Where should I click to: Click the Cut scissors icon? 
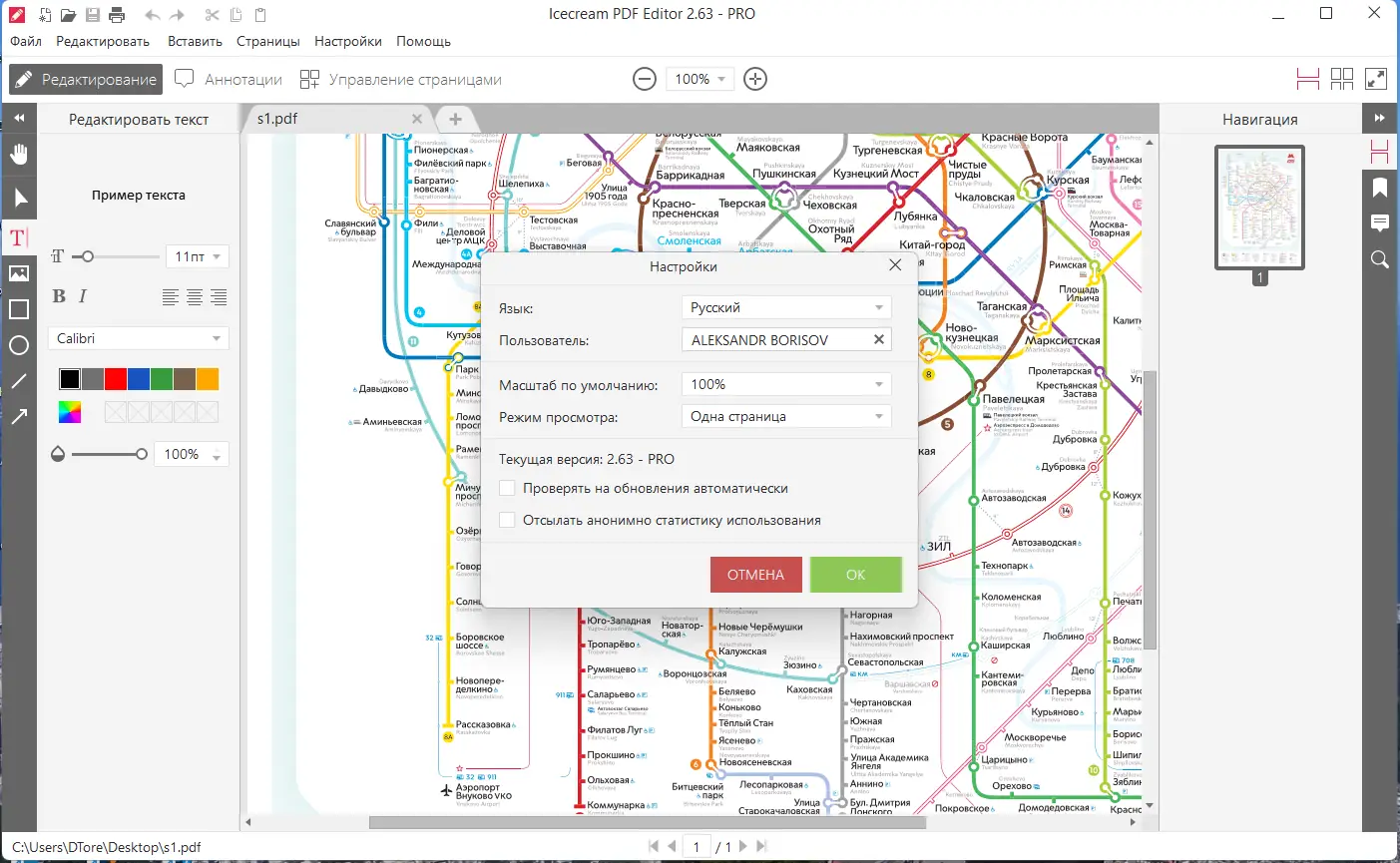tap(212, 15)
